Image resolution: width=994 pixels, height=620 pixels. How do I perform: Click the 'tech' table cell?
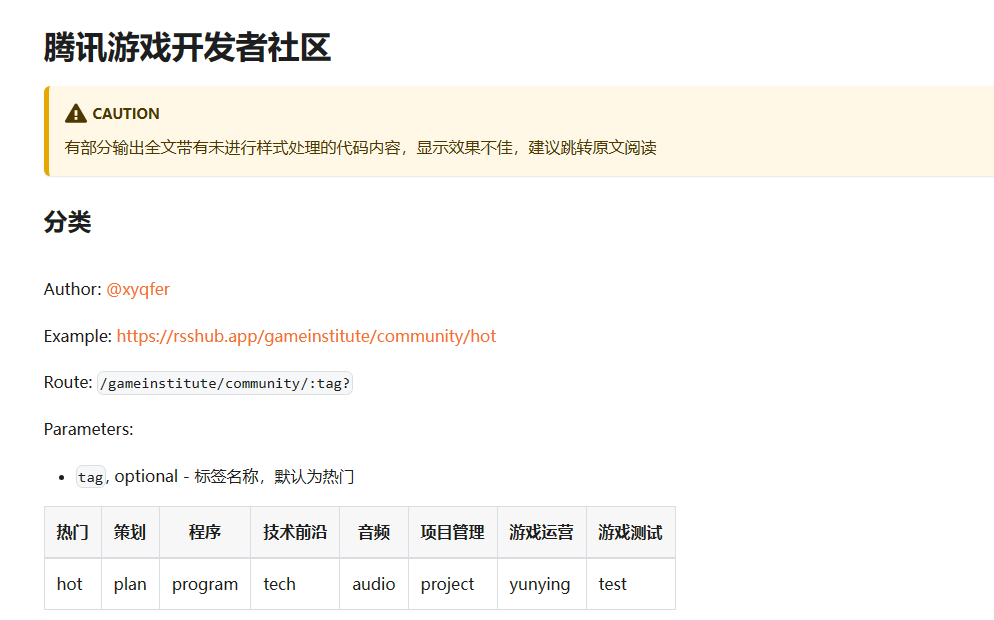pos(295,584)
